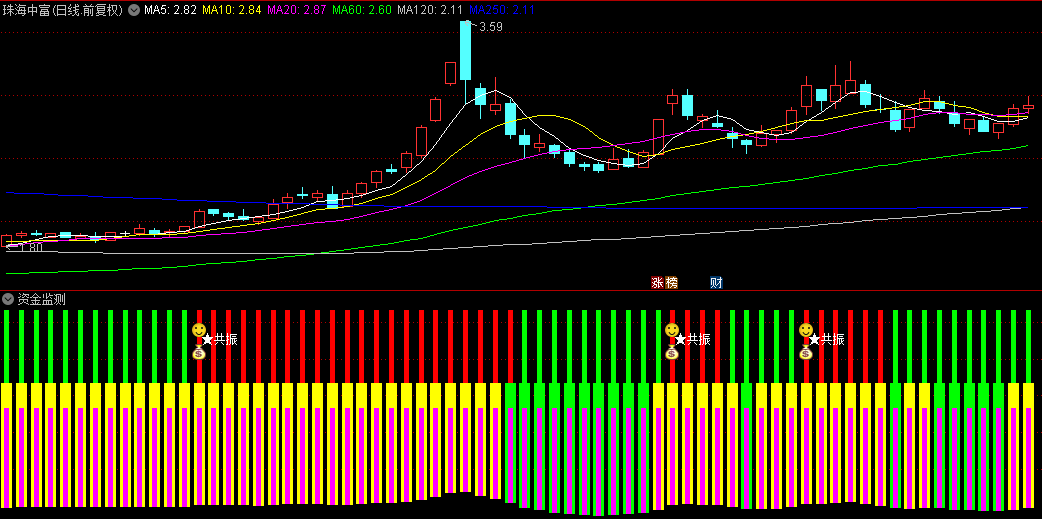This screenshot has width=1042, height=519.
Task: Click the 资金监测 panel title
Action: (41, 298)
